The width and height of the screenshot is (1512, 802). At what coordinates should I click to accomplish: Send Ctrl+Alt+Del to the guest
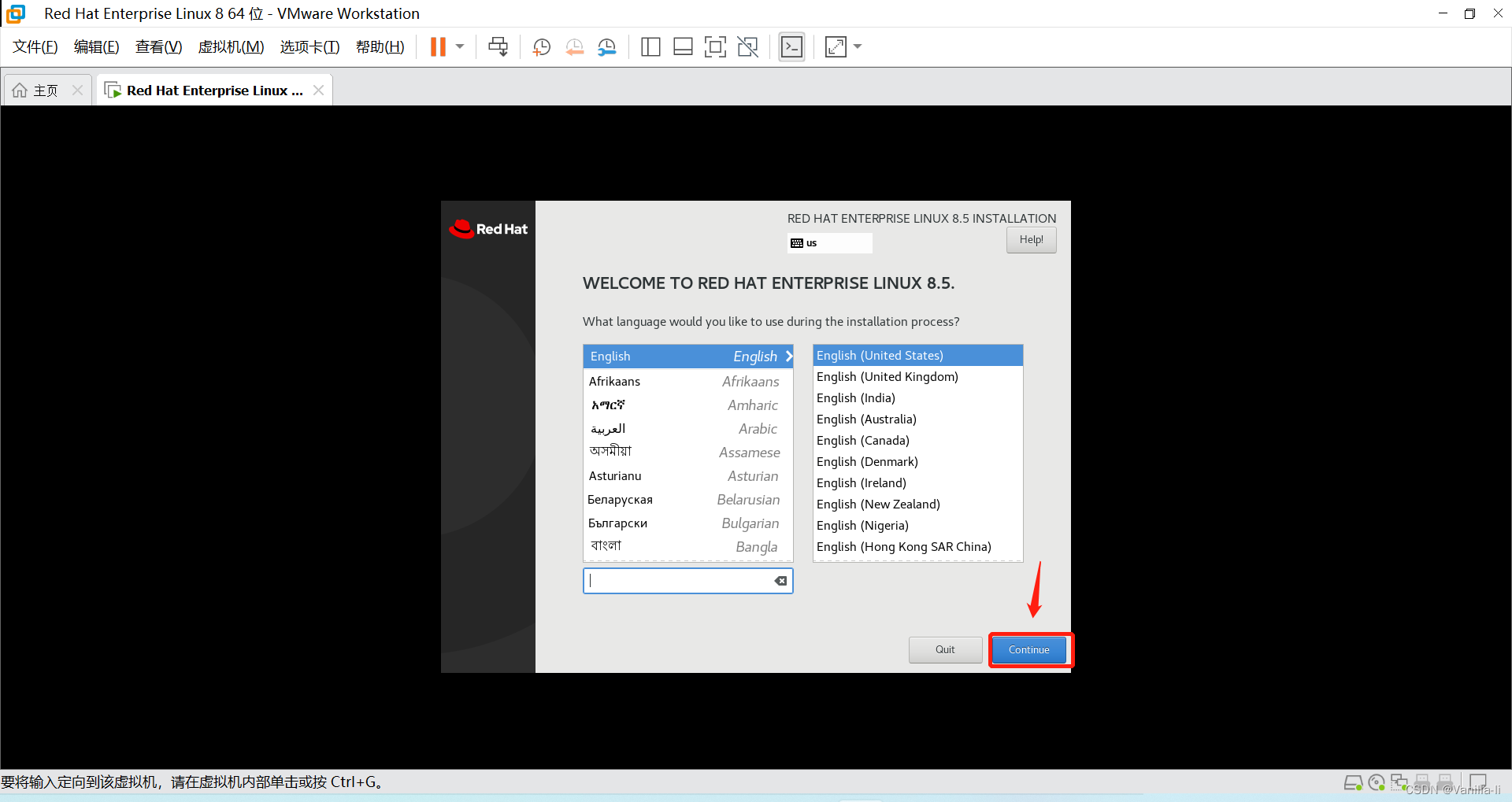pyautogui.click(x=498, y=46)
